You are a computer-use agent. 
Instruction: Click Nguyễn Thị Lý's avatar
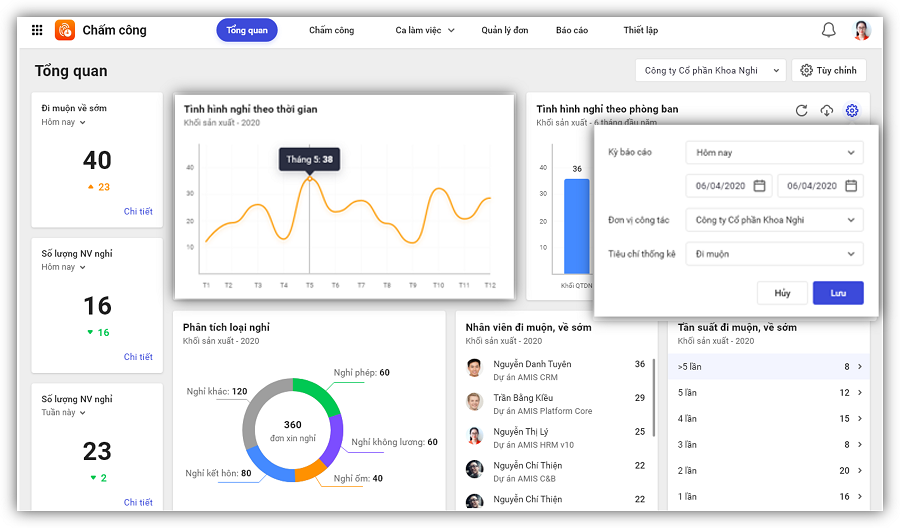coord(474,435)
